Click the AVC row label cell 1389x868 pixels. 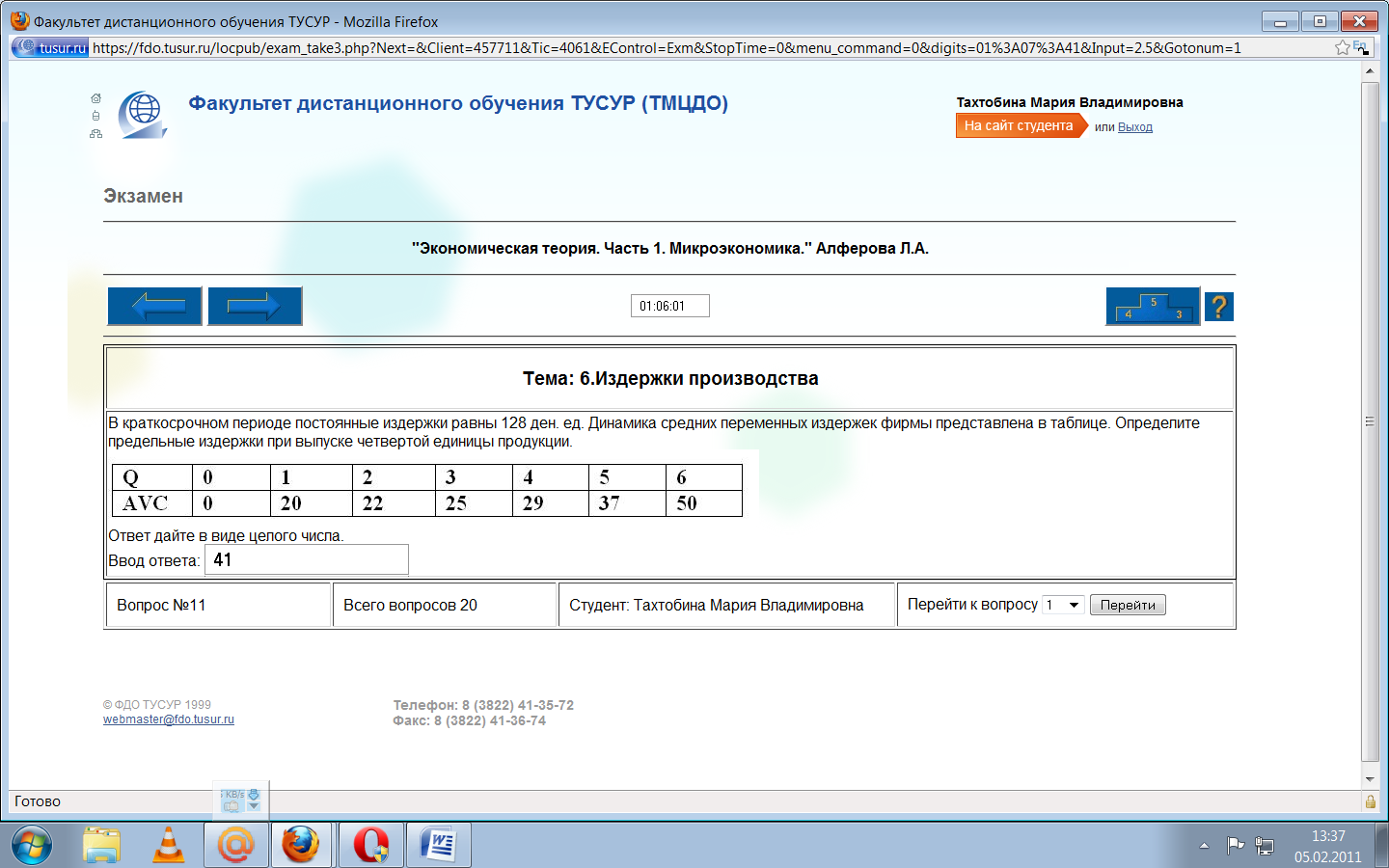coord(152,503)
